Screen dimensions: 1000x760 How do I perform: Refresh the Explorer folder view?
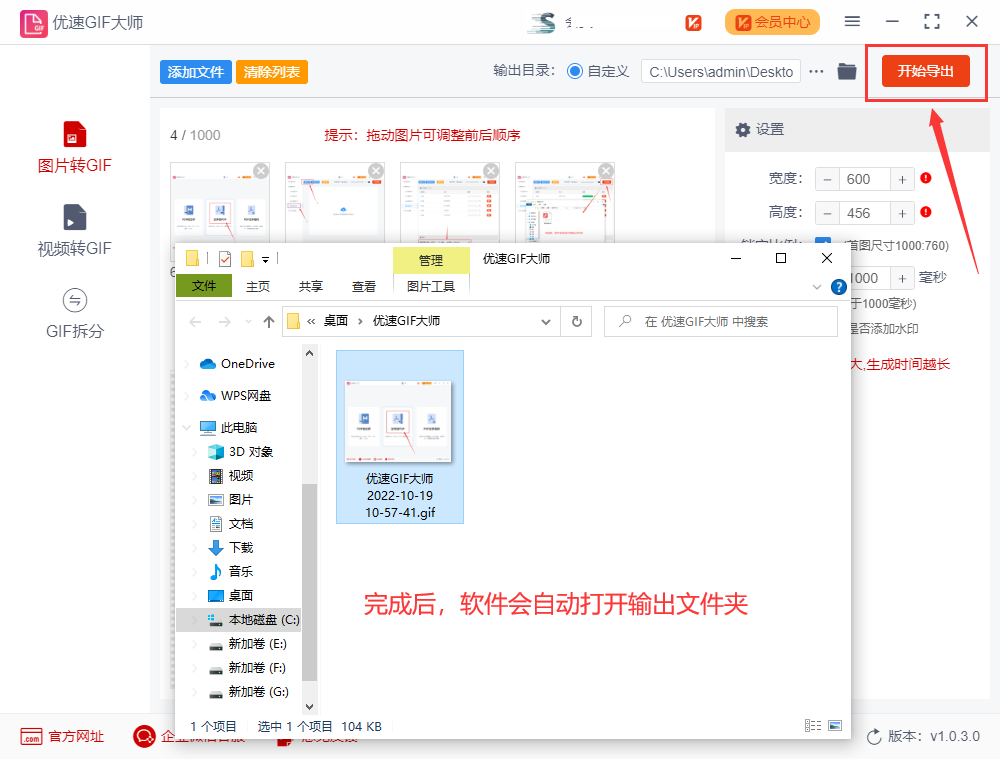pyautogui.click(x=577, y=322)
